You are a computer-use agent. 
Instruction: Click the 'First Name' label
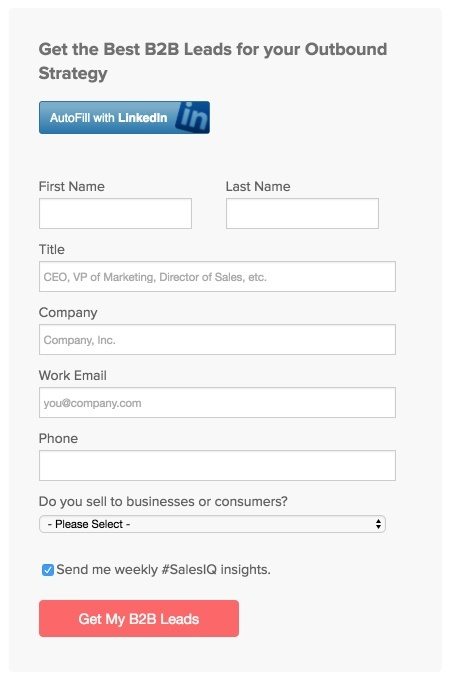(x=72, y=187)
